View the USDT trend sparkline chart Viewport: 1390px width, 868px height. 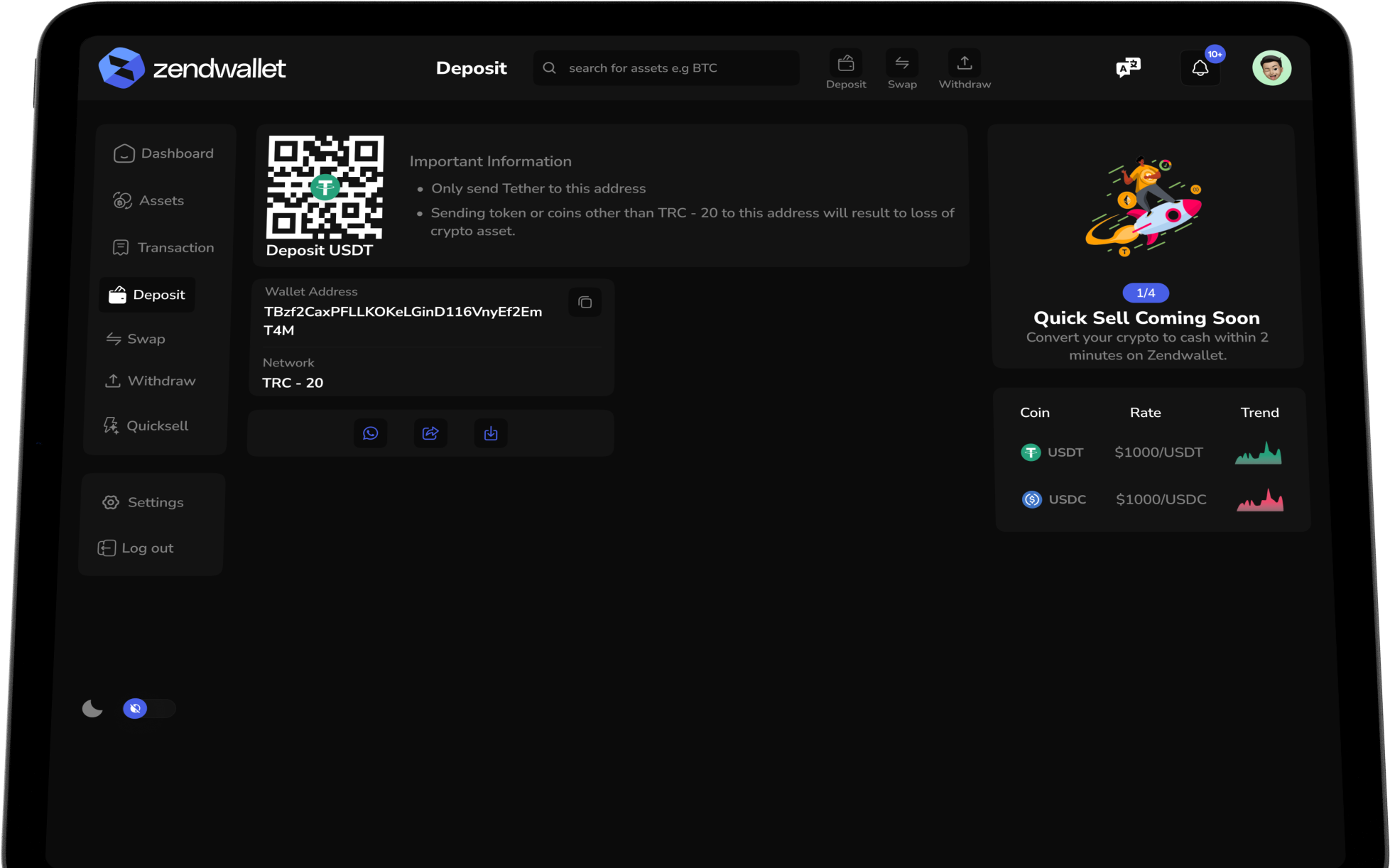coord(1259,452)
